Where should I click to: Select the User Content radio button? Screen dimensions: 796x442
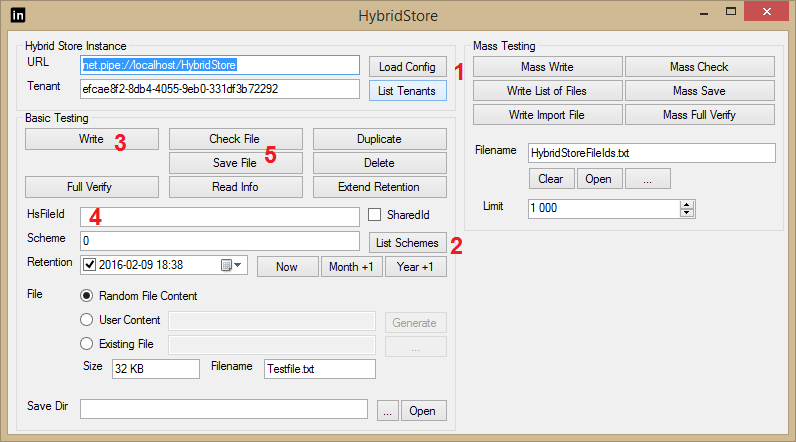coord(87,319)
